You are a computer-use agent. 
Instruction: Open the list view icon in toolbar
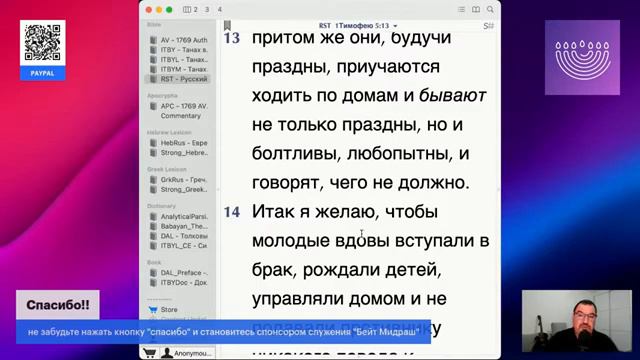coord(461,9)
